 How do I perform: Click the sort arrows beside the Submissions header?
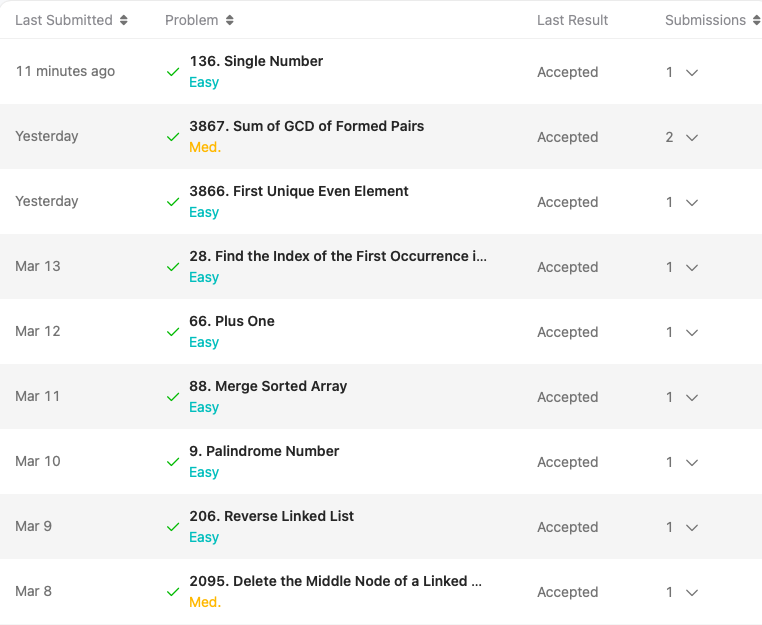click(756, 20)
